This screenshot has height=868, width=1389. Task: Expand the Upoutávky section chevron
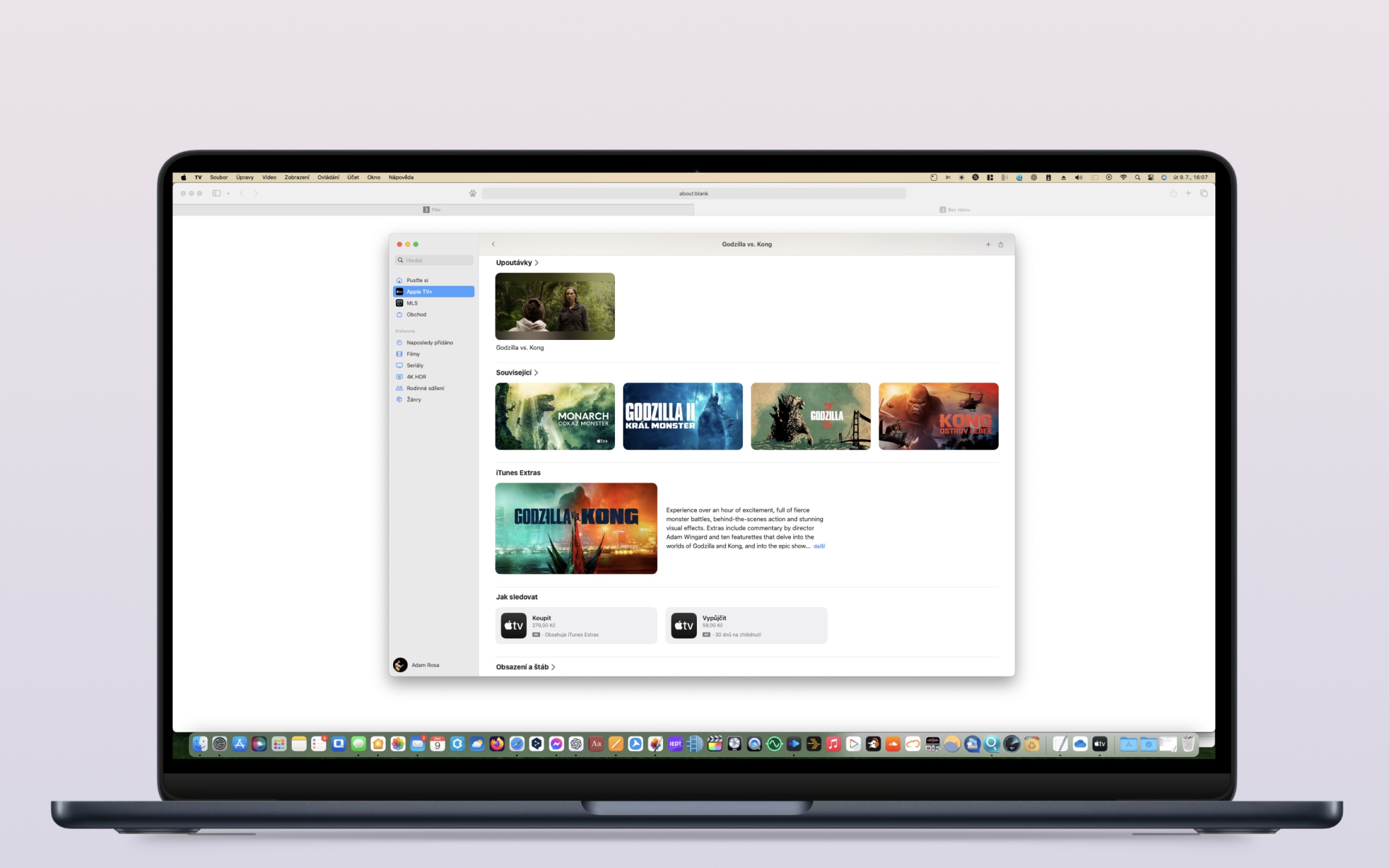tap(537, 263)
